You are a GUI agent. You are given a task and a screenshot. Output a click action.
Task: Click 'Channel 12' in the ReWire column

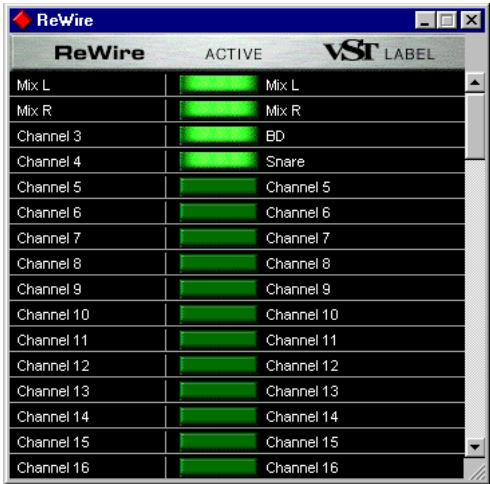53,366
